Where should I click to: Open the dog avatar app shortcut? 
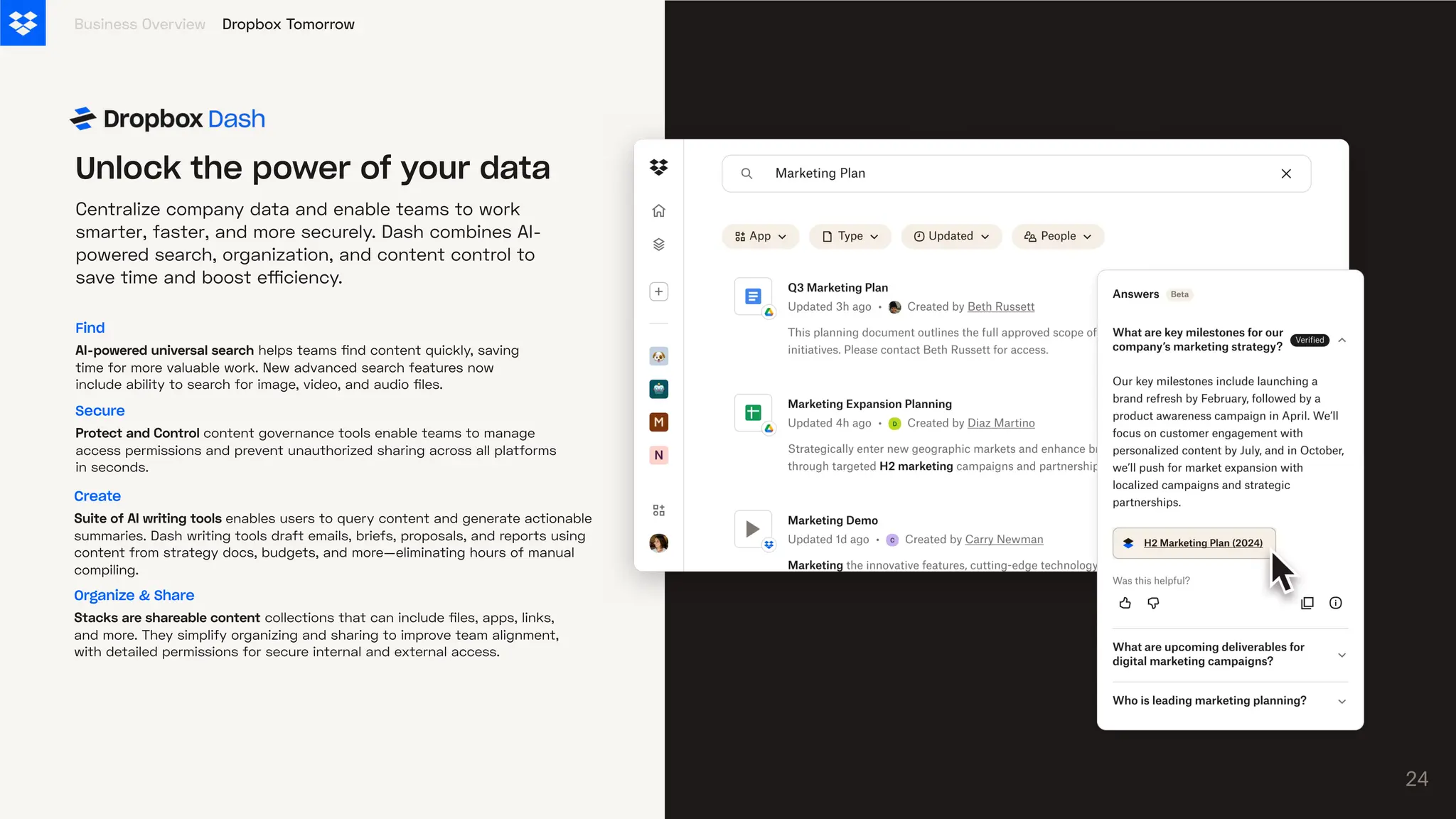tap(659, 356)
